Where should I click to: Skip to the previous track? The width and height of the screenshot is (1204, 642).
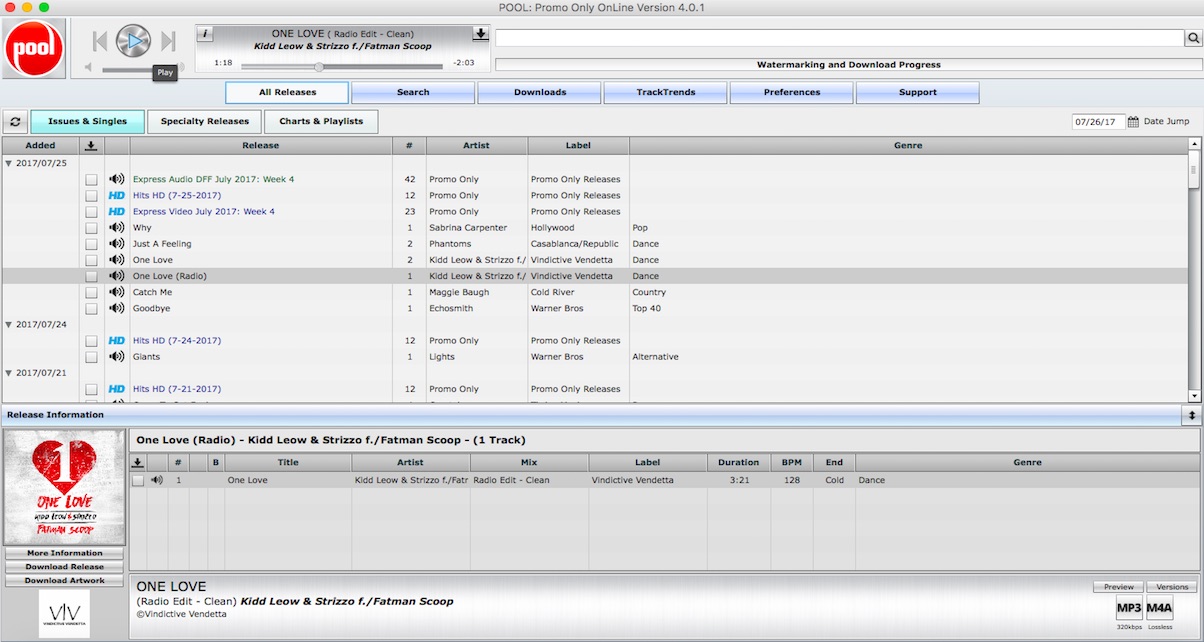99,41
